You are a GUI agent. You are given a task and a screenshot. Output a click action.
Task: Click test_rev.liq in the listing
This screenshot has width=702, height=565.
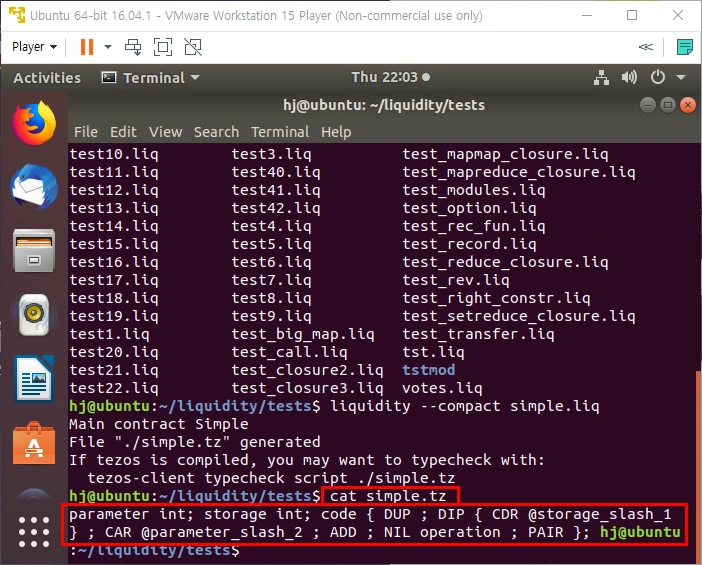456,280
